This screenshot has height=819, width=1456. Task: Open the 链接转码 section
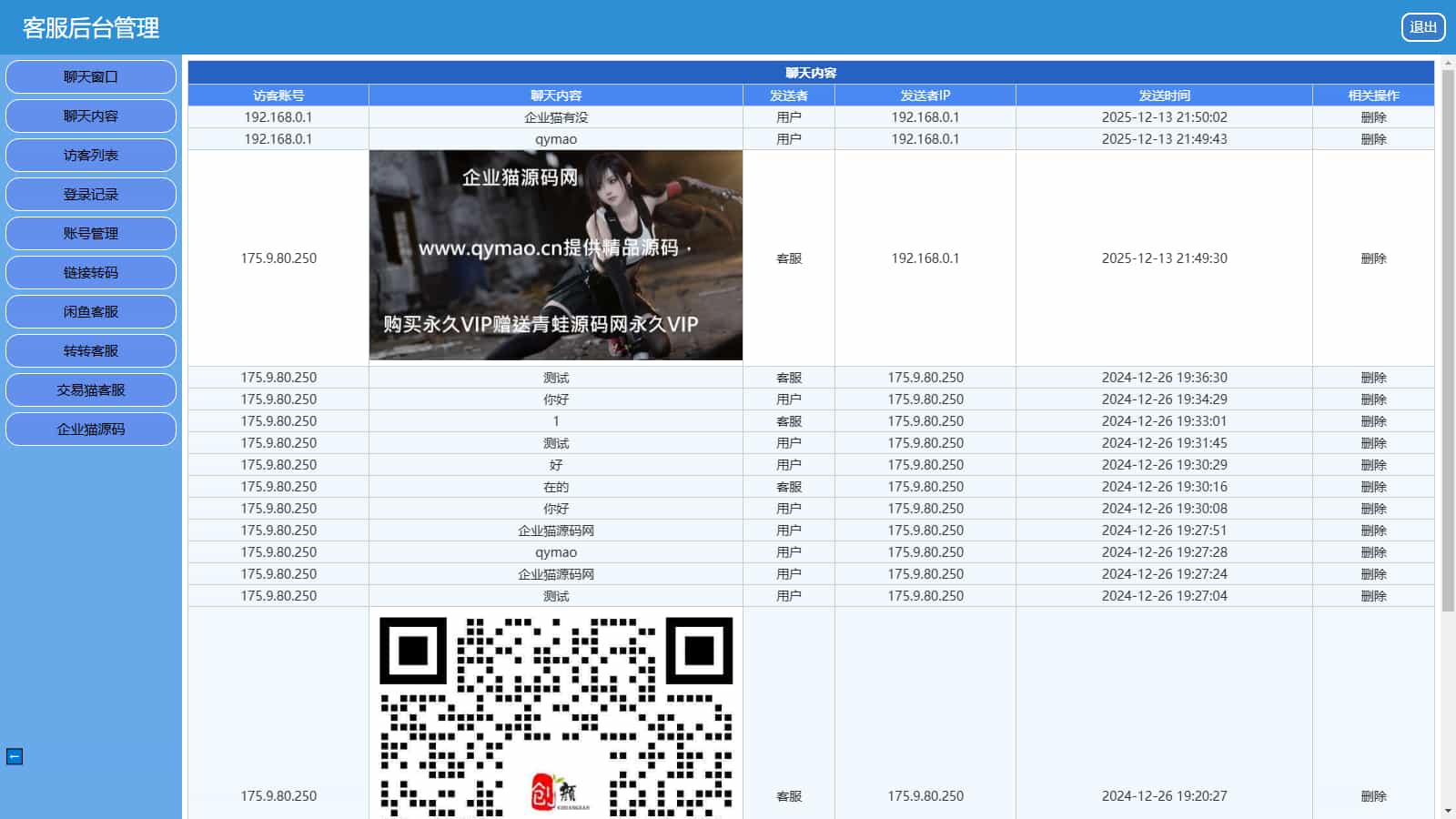(x=91, y=273)
